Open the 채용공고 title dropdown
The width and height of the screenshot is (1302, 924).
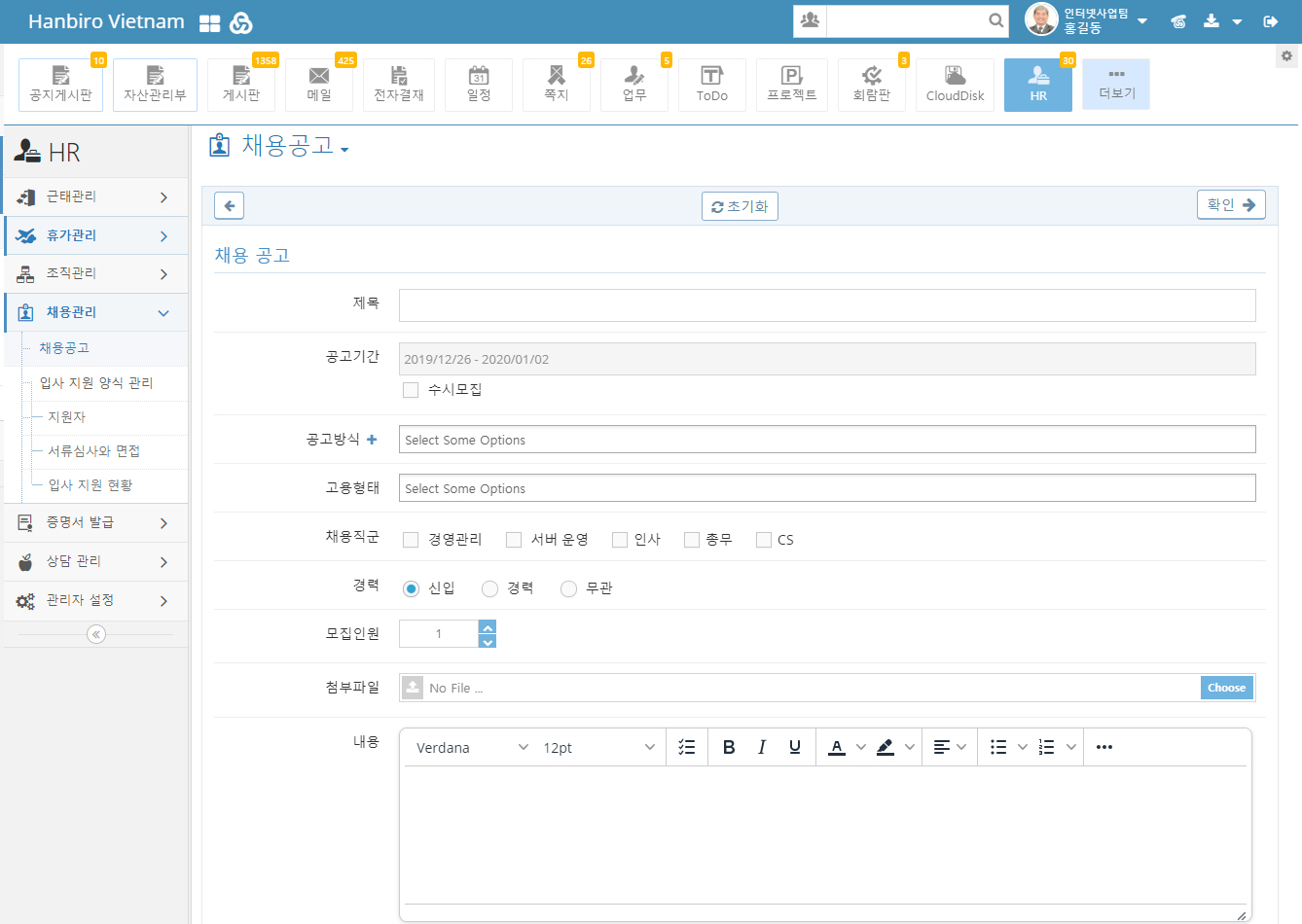(x=344, y=150)
